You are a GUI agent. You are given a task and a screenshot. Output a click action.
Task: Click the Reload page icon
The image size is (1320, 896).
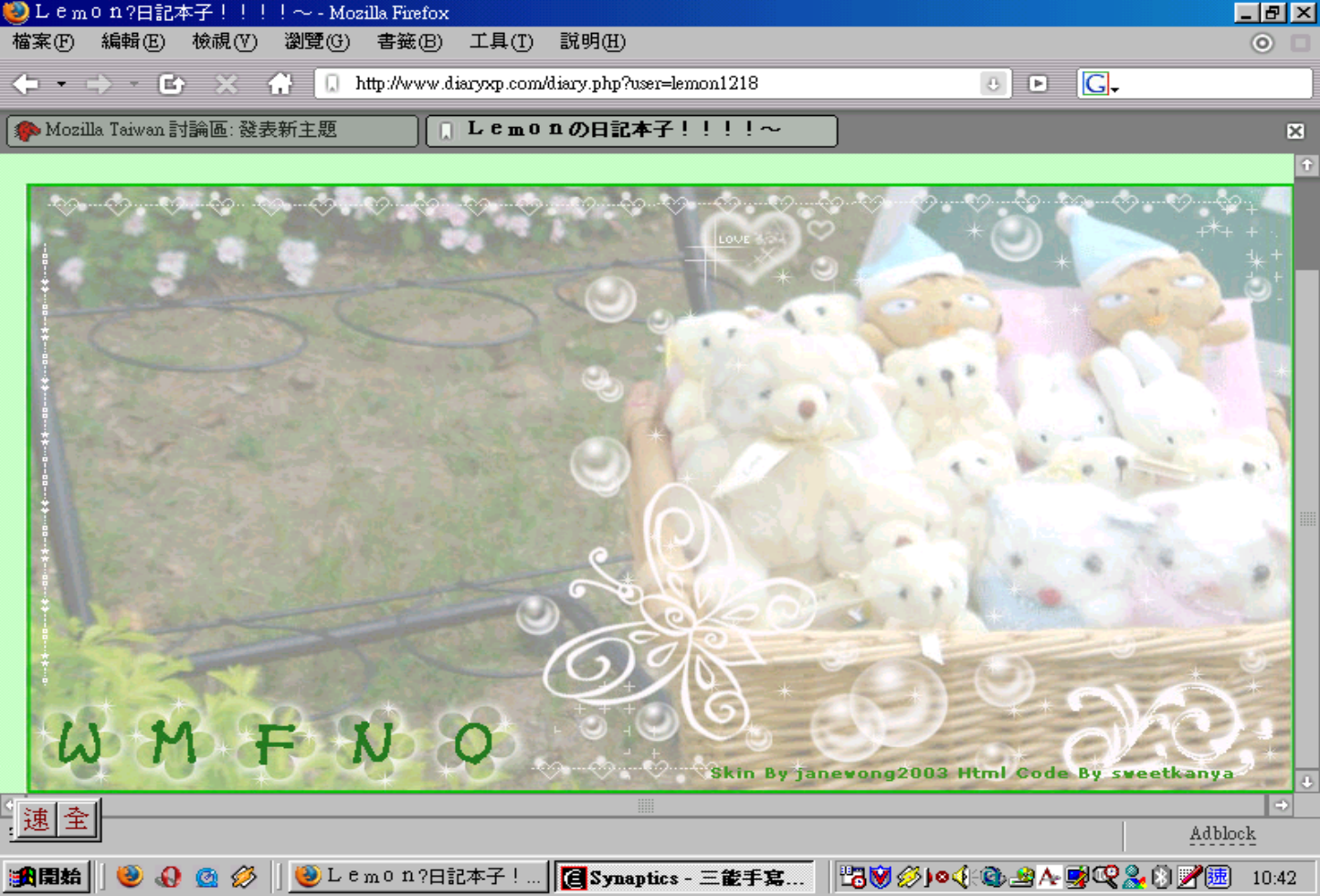(171, 84)
